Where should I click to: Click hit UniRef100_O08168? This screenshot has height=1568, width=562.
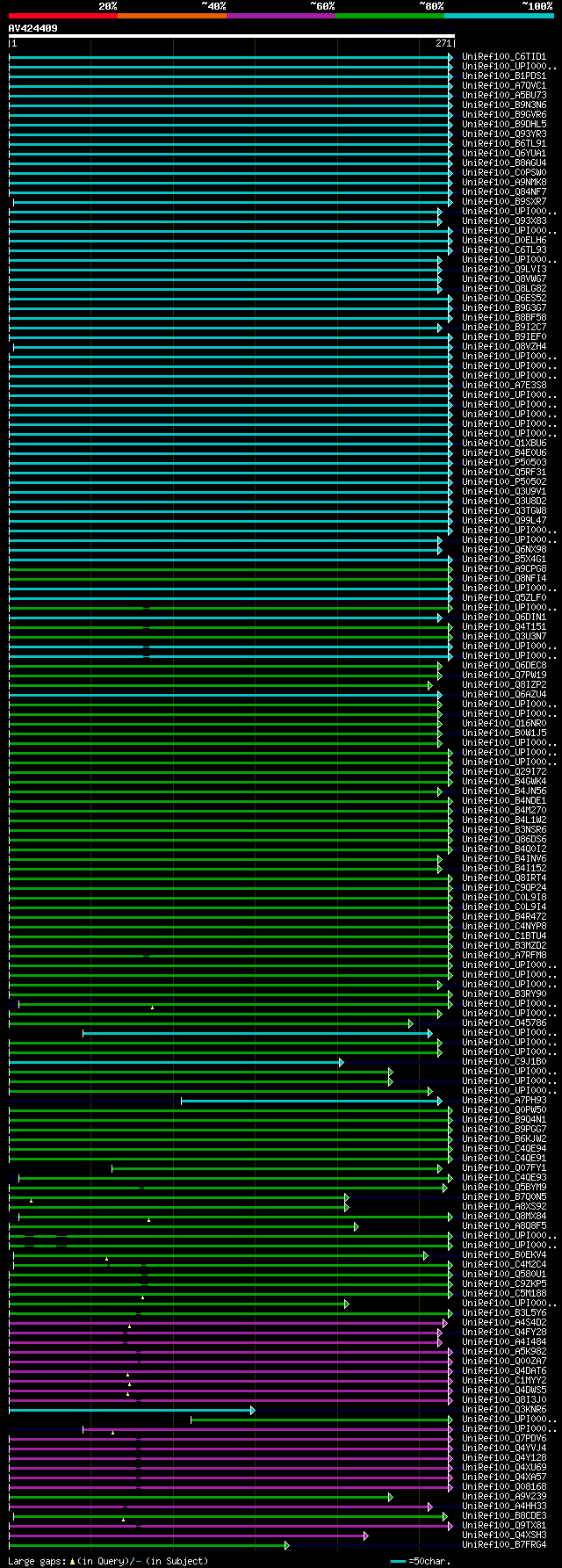pyautogui.click(x=504, y=1487)
